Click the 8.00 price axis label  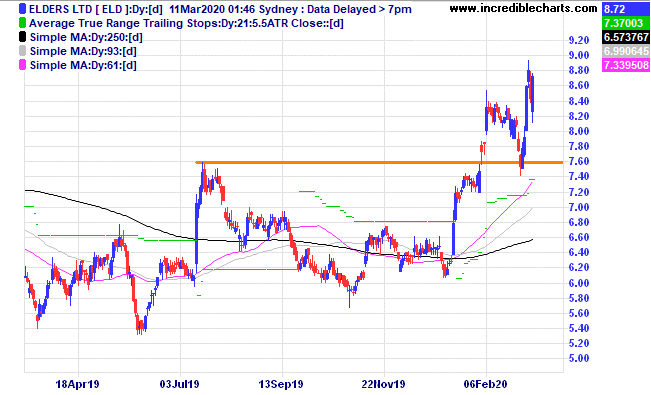(579, 131)
